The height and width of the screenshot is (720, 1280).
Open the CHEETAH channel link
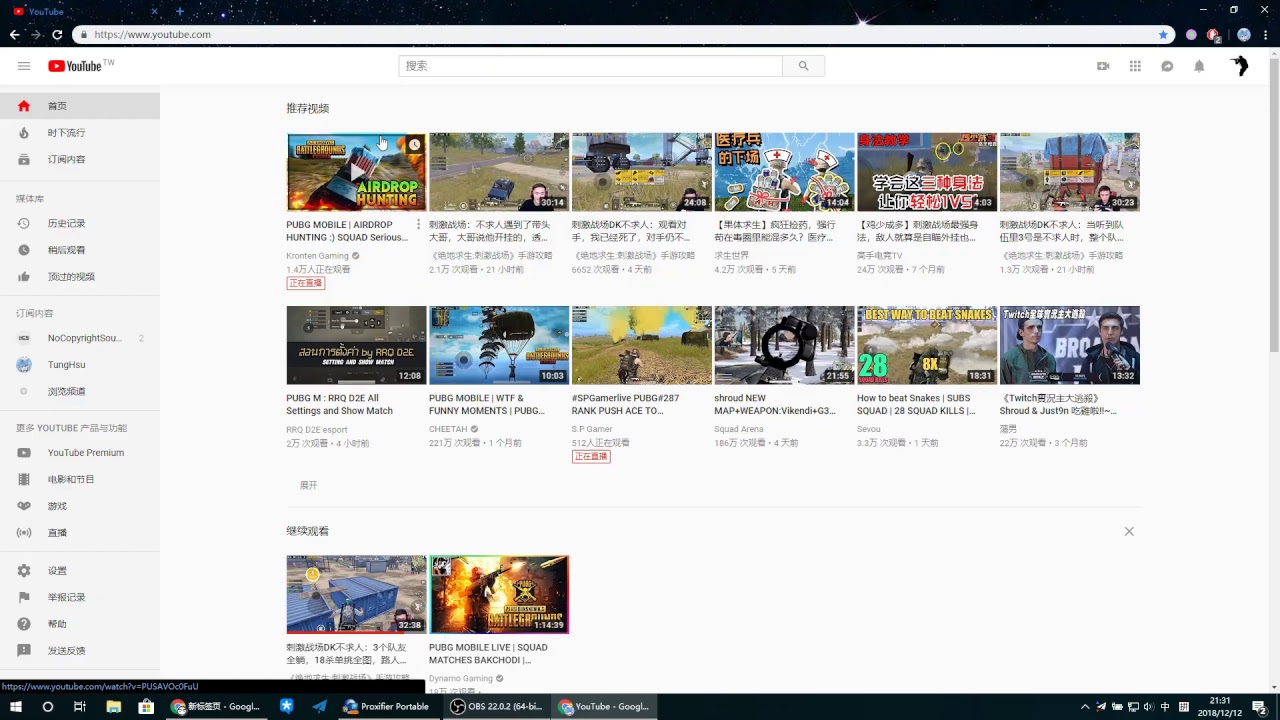[x=448, y=429]
